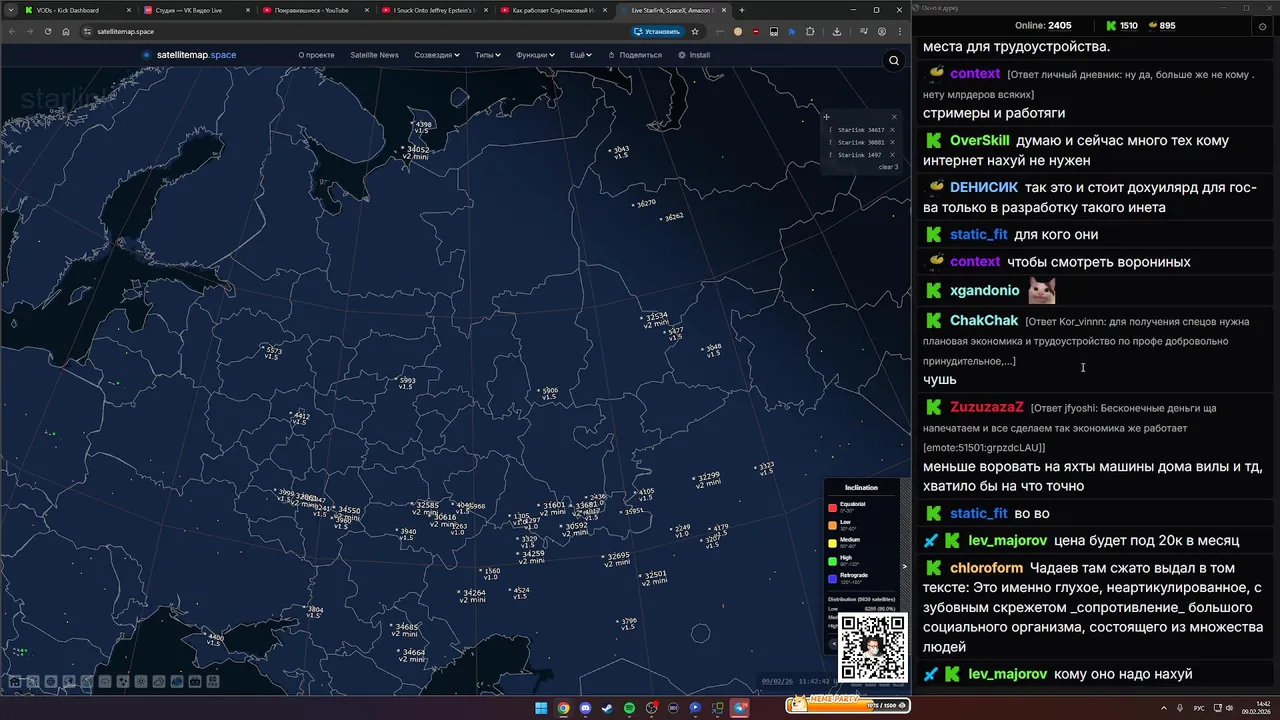The image size is (1280, 720).
Task: Click username chloroform in the chat
Action: [987, 568]
